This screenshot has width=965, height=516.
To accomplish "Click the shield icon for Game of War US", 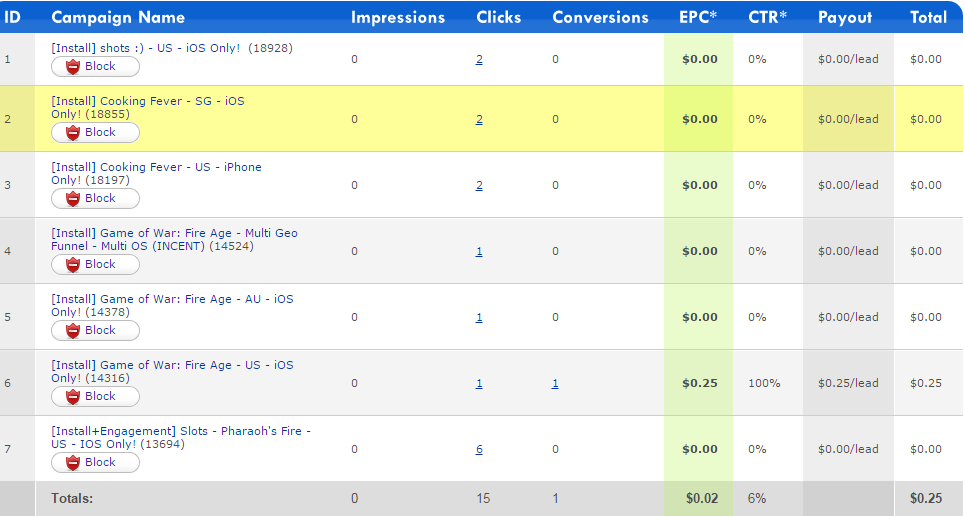I will [72, 397].
